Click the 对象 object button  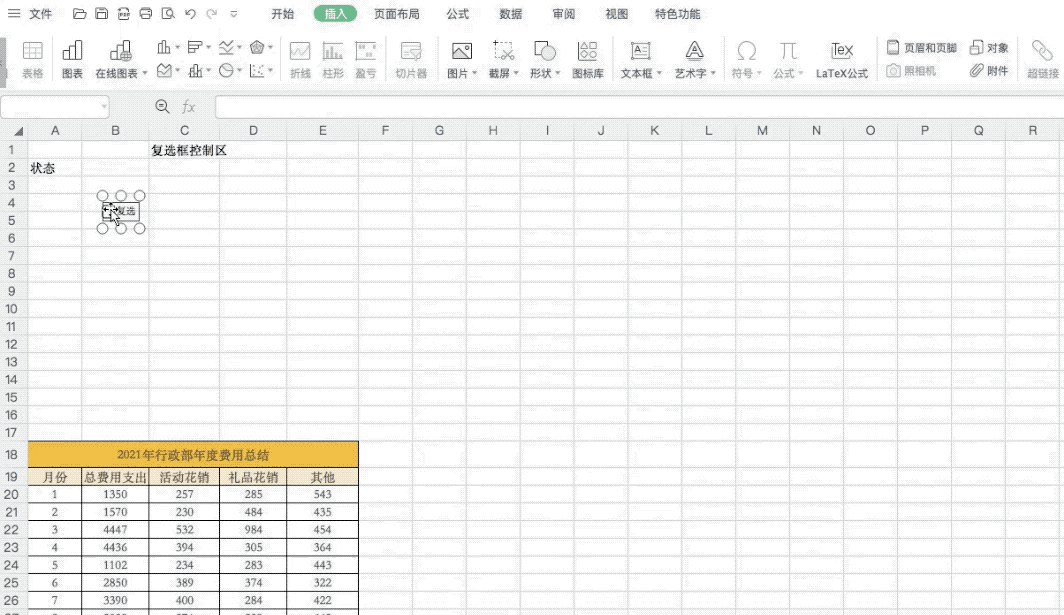[989, 48]
